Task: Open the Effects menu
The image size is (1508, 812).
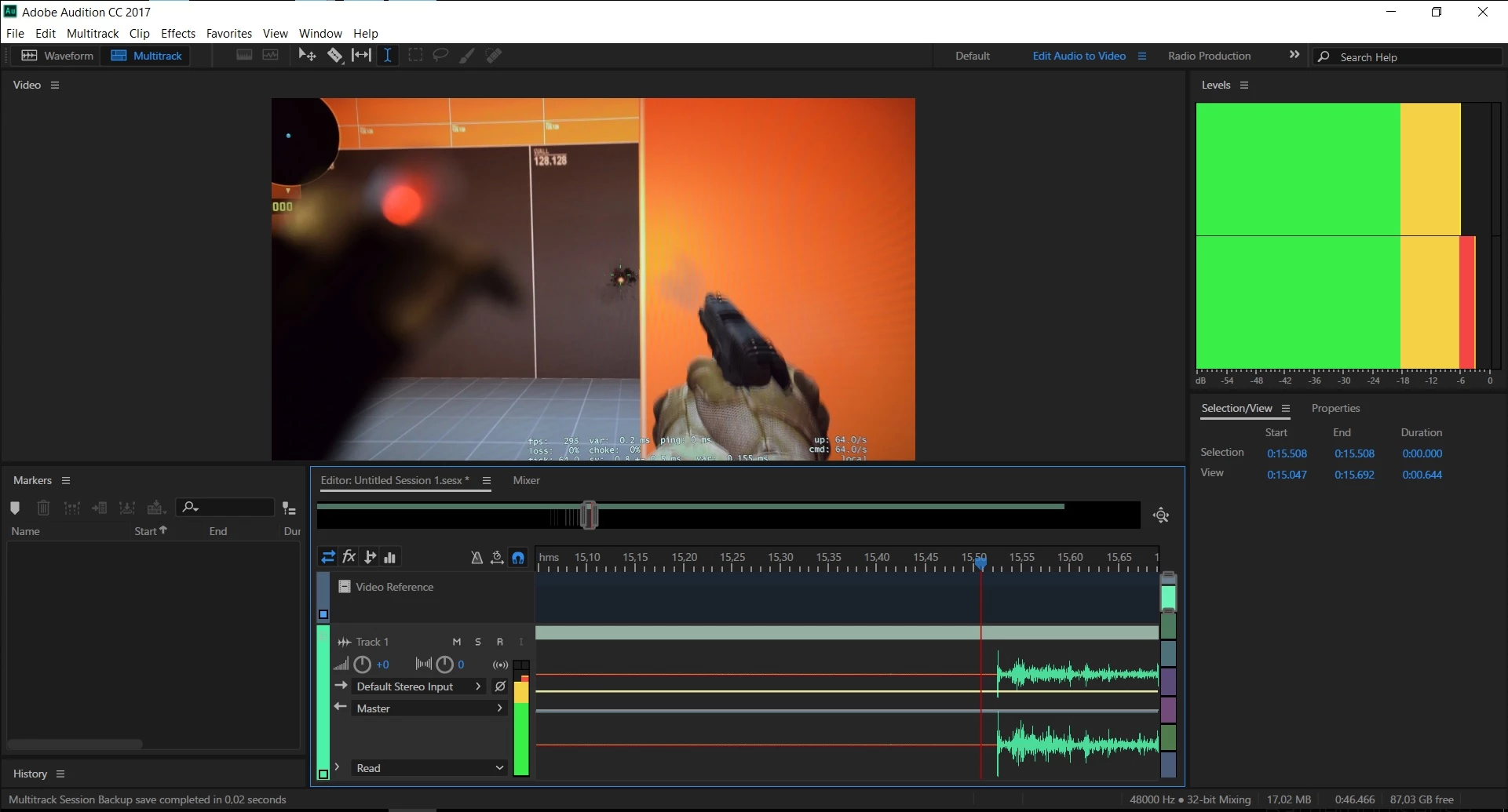Action: [178, 33]
